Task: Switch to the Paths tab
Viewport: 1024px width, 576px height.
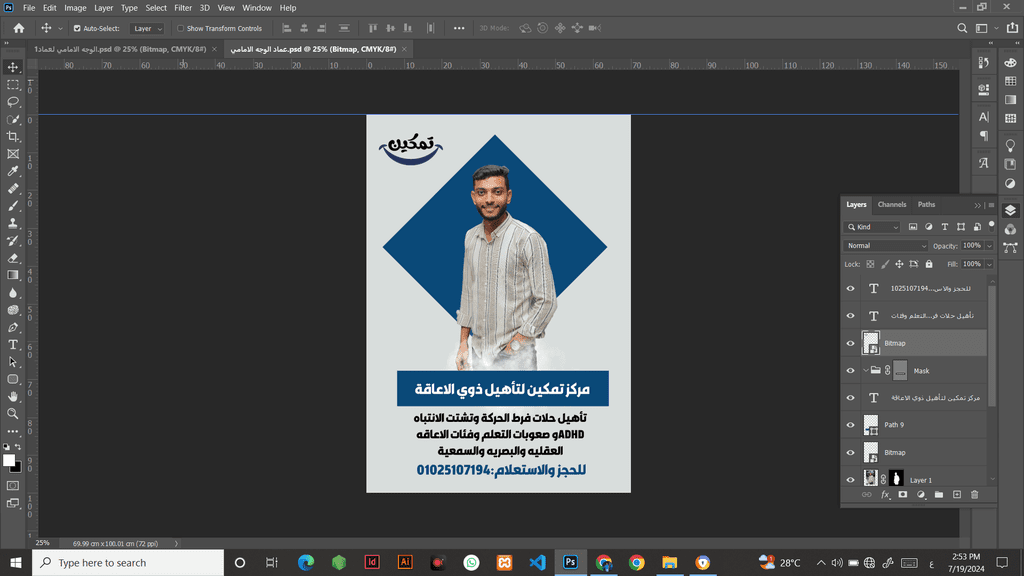Action: (926, 205)
